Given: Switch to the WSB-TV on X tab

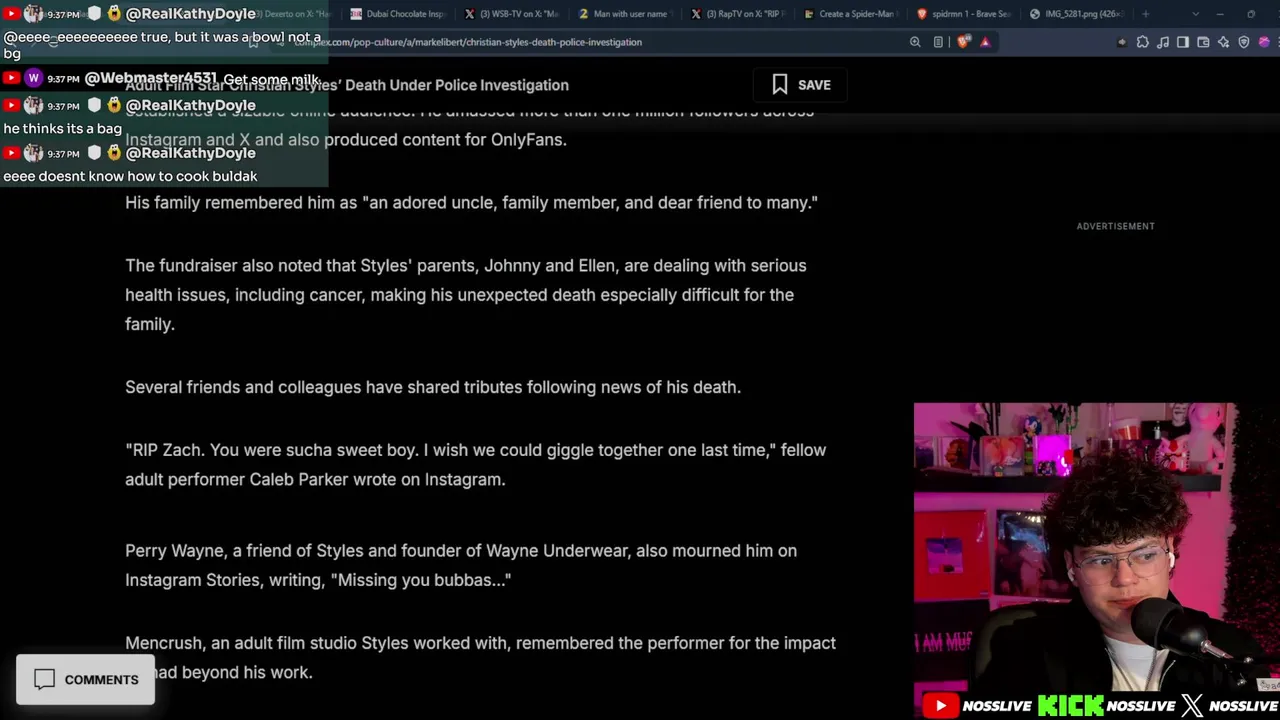Looking at the screenshot, I should point(511,14).
